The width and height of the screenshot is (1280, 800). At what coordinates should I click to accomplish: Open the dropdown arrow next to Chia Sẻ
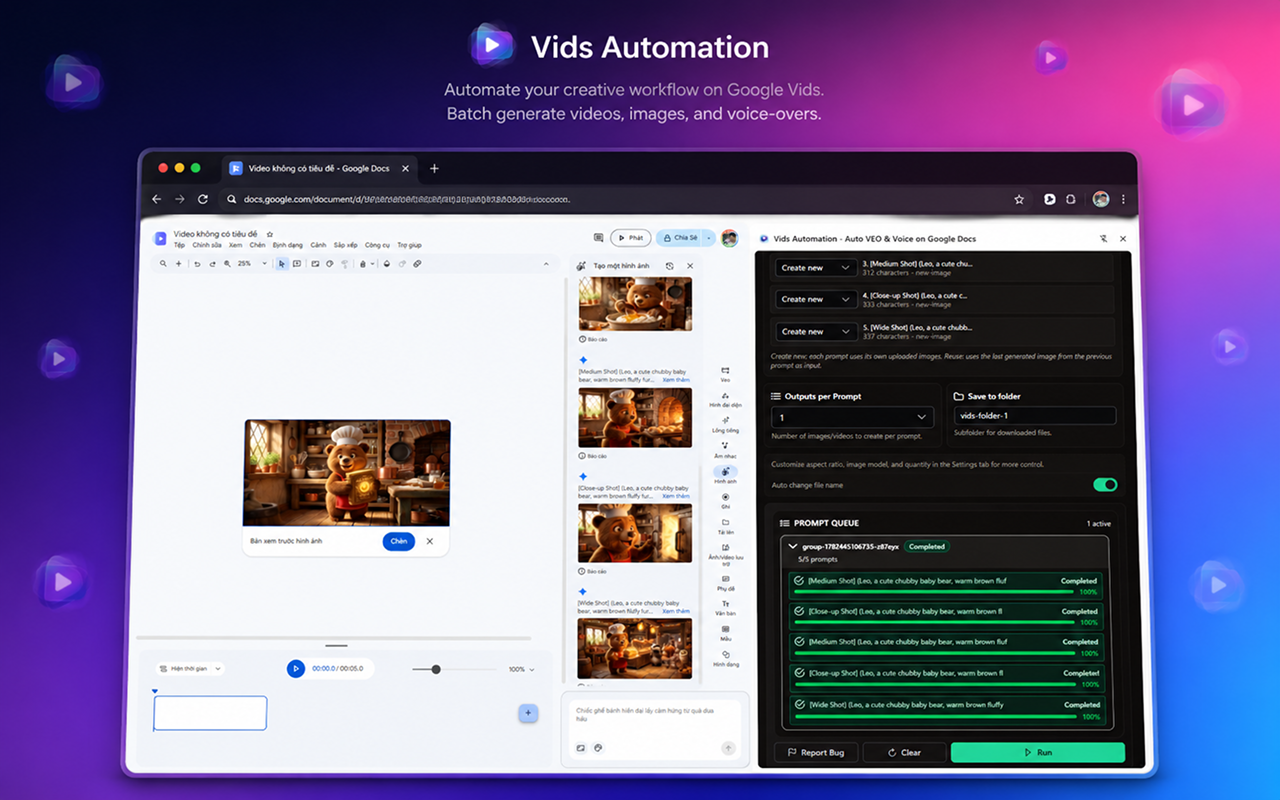click(x=709, y=238)
